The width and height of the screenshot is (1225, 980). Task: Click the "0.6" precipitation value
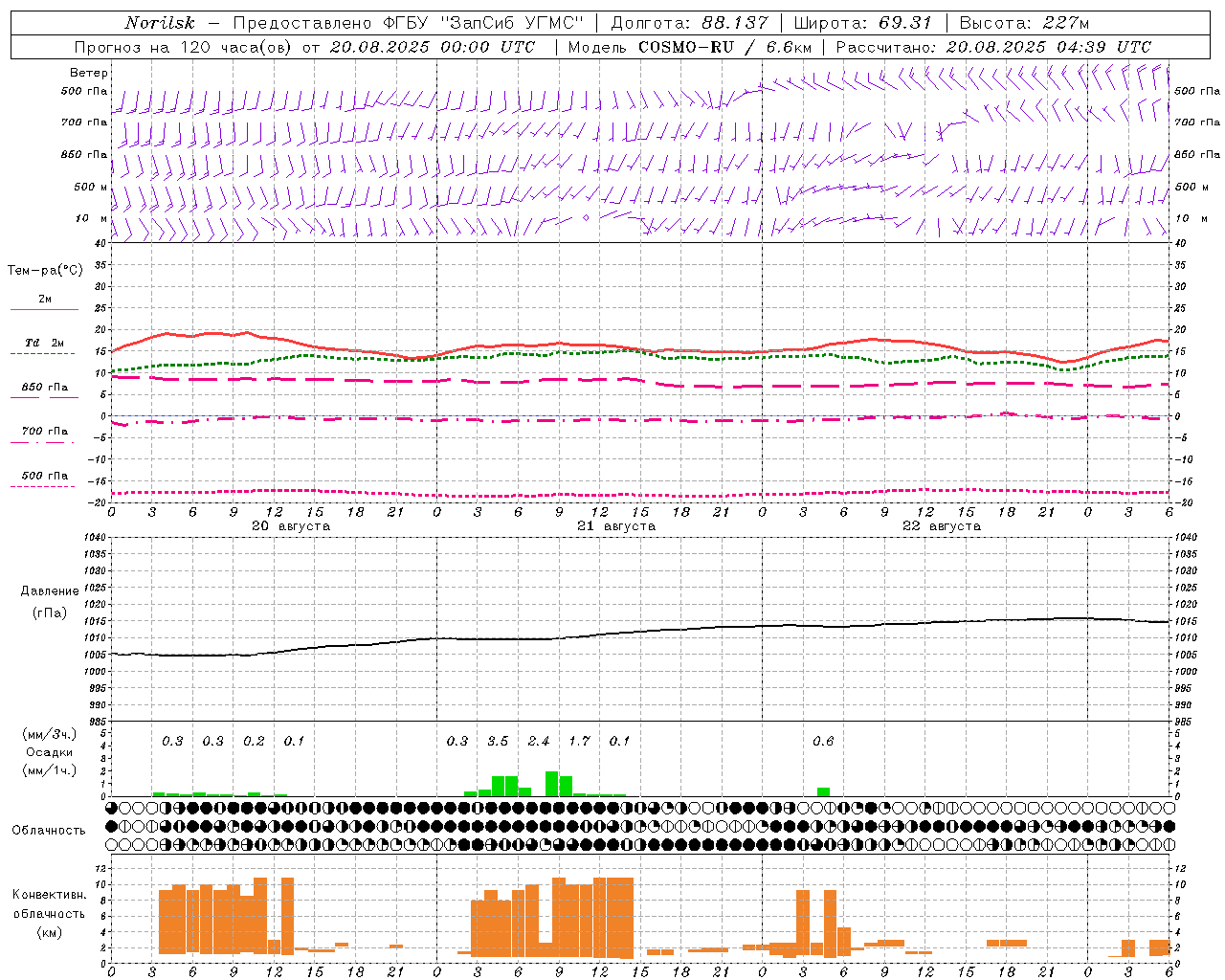click(823, 742)
